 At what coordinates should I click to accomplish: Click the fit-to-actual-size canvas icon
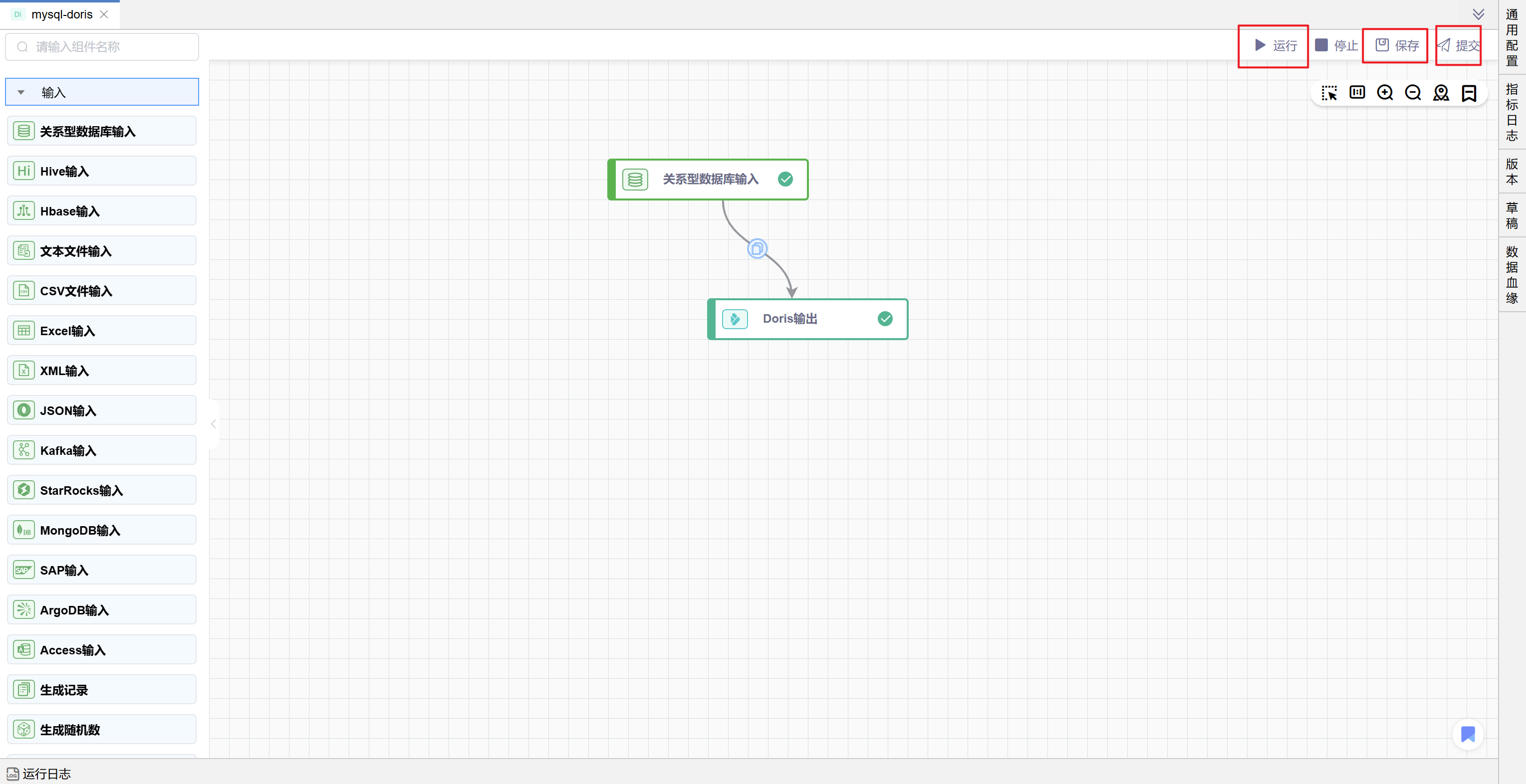pos(1356,92)
